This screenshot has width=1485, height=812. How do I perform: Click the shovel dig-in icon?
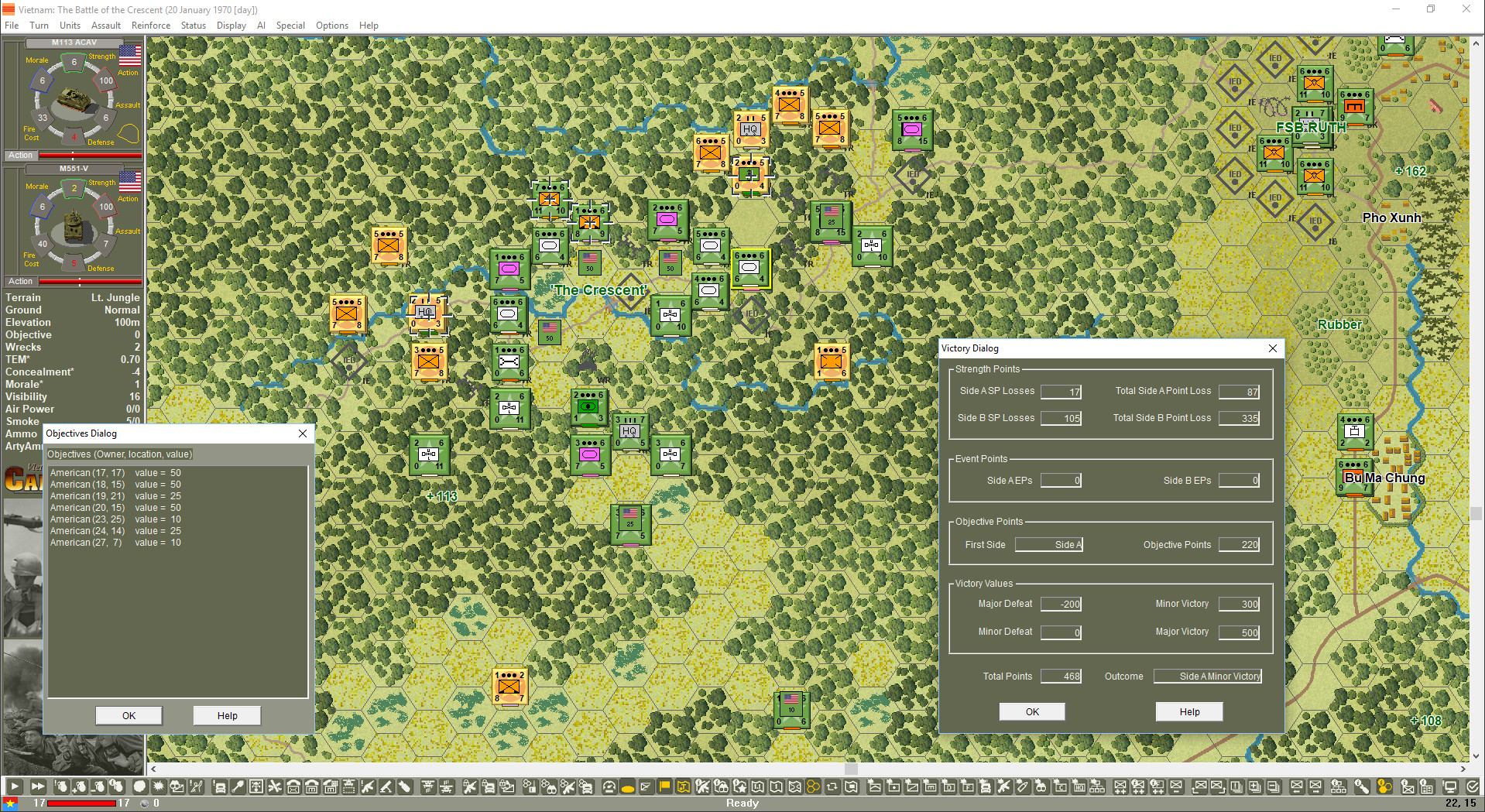(237, 786)
